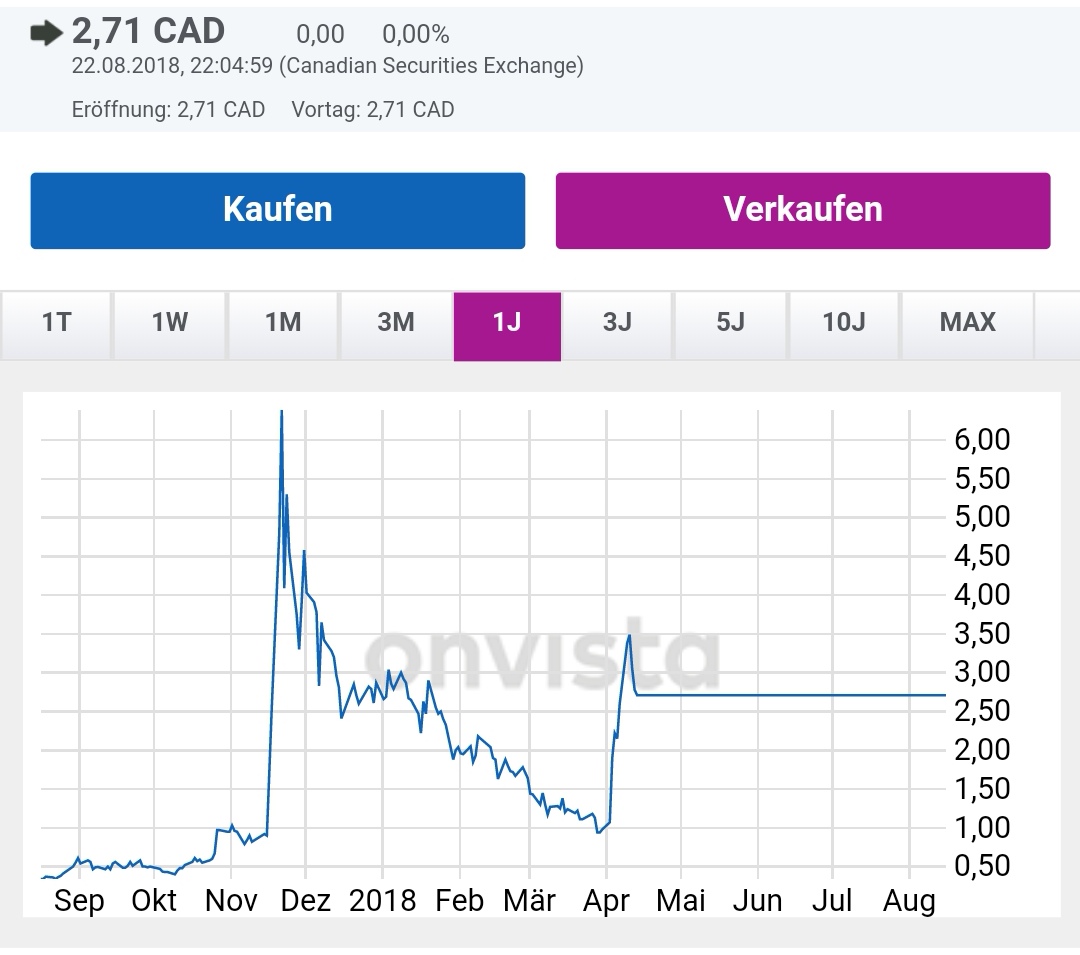1080x955 pixels.
Task: Select the 3M time range
Action: (393, 323)
